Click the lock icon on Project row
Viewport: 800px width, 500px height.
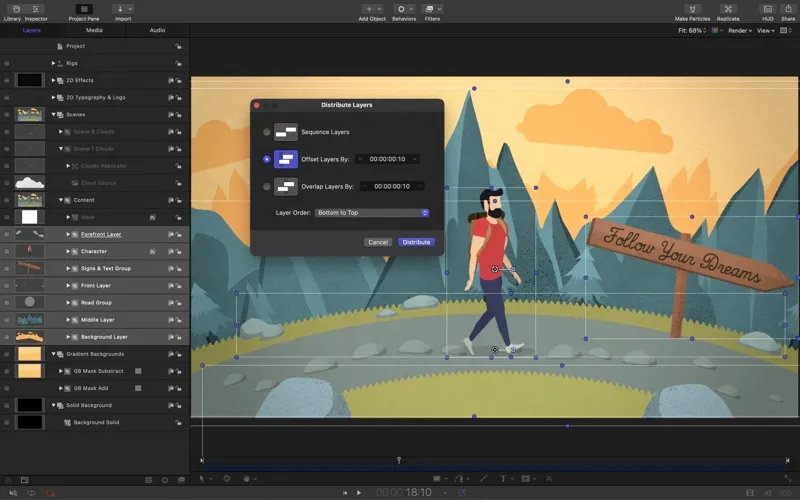pyautogui.click(x=178, y=46)
